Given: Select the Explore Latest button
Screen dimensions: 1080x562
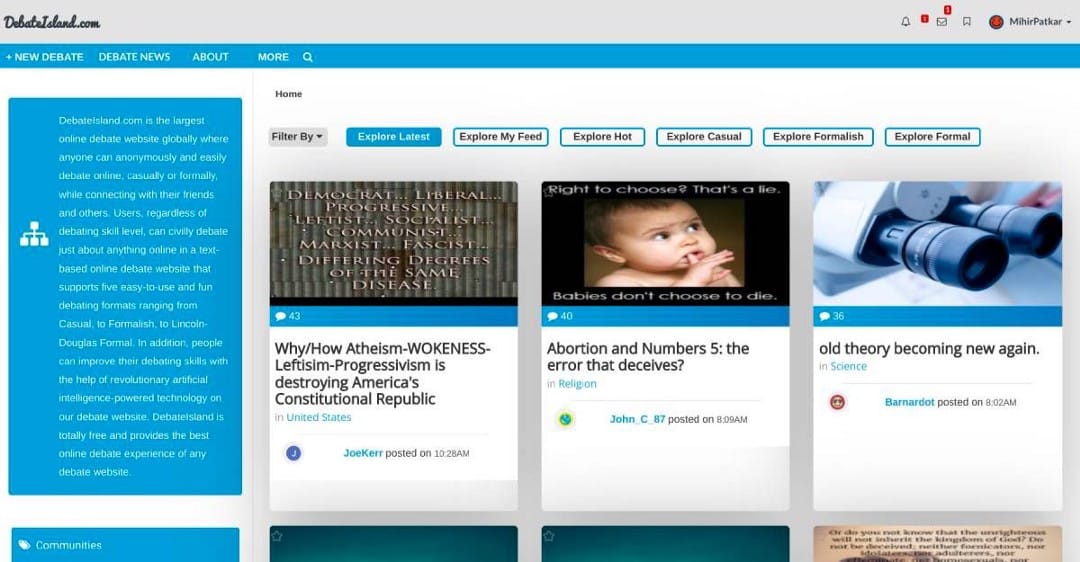Looking at the screenshot, I should pyautogui.click(x=393, y=137).
